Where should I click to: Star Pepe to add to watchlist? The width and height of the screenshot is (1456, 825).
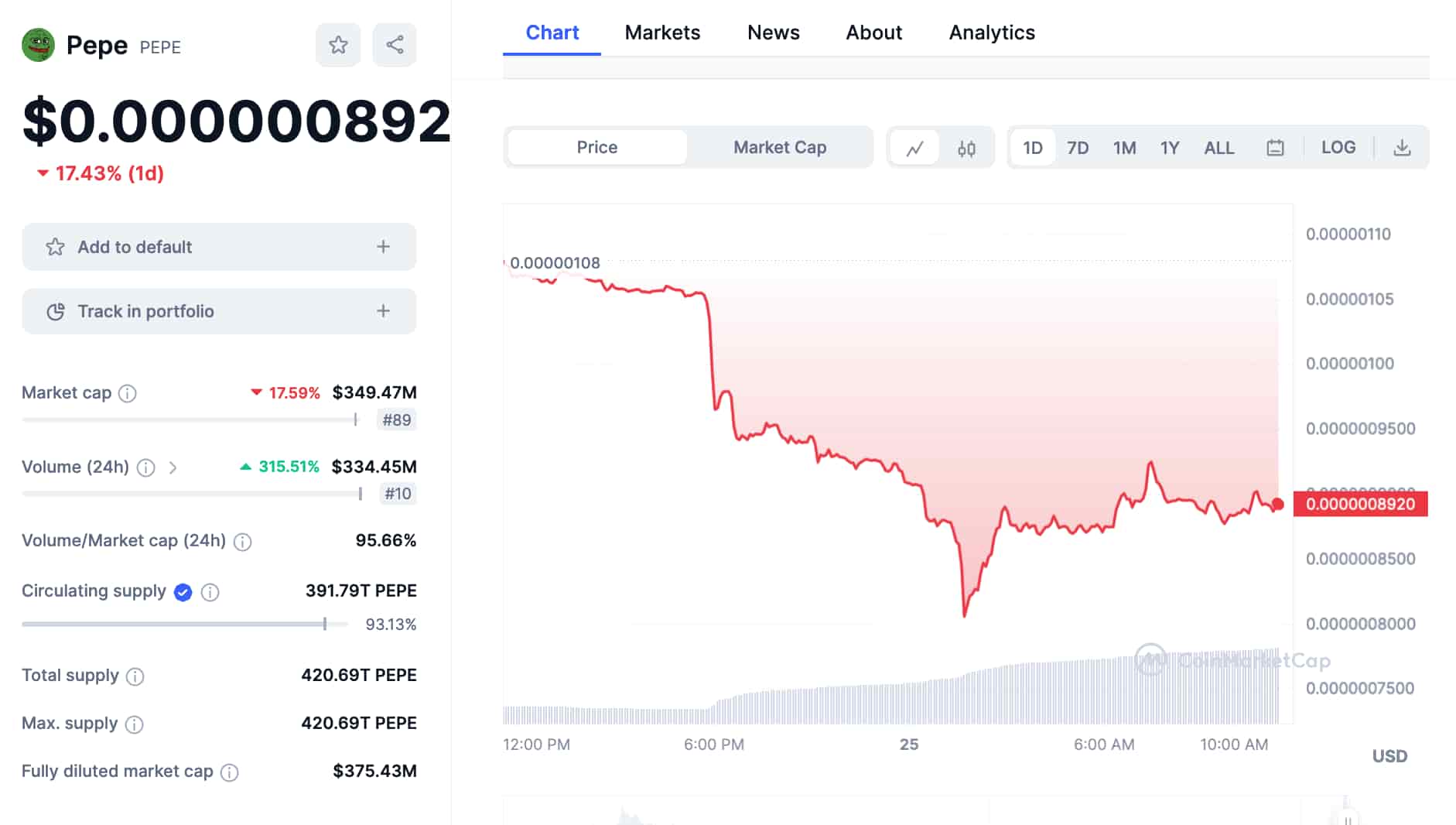338,45
